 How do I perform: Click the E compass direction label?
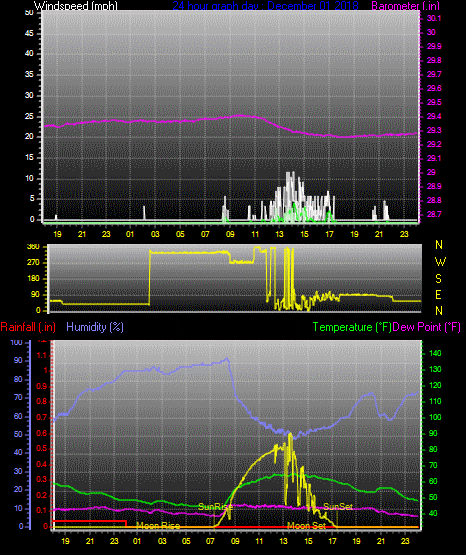tap(438, 295)
